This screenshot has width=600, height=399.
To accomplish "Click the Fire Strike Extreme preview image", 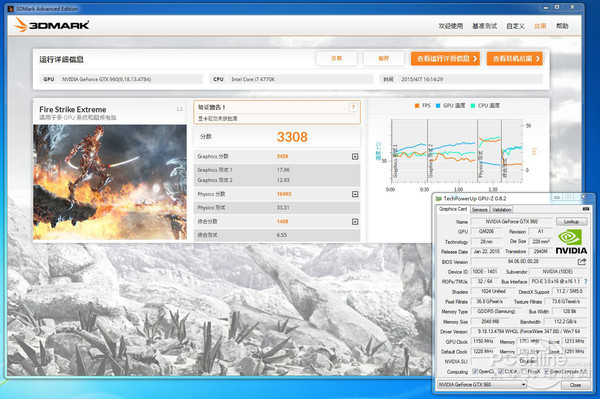I will tap(110, 182).
